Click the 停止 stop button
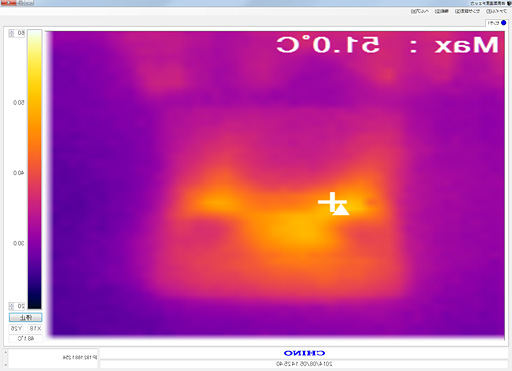The width and height of the screenshot is (512, 371). [x=26, y=317]
